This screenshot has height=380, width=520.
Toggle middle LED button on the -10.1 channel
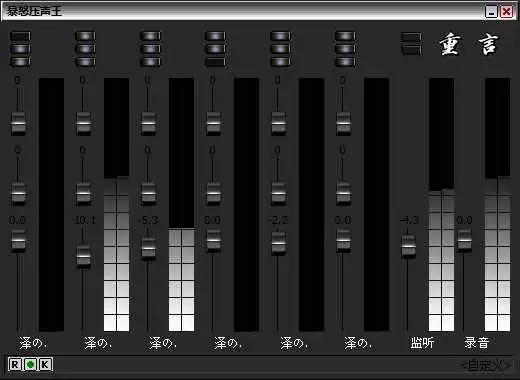point(85,49)
